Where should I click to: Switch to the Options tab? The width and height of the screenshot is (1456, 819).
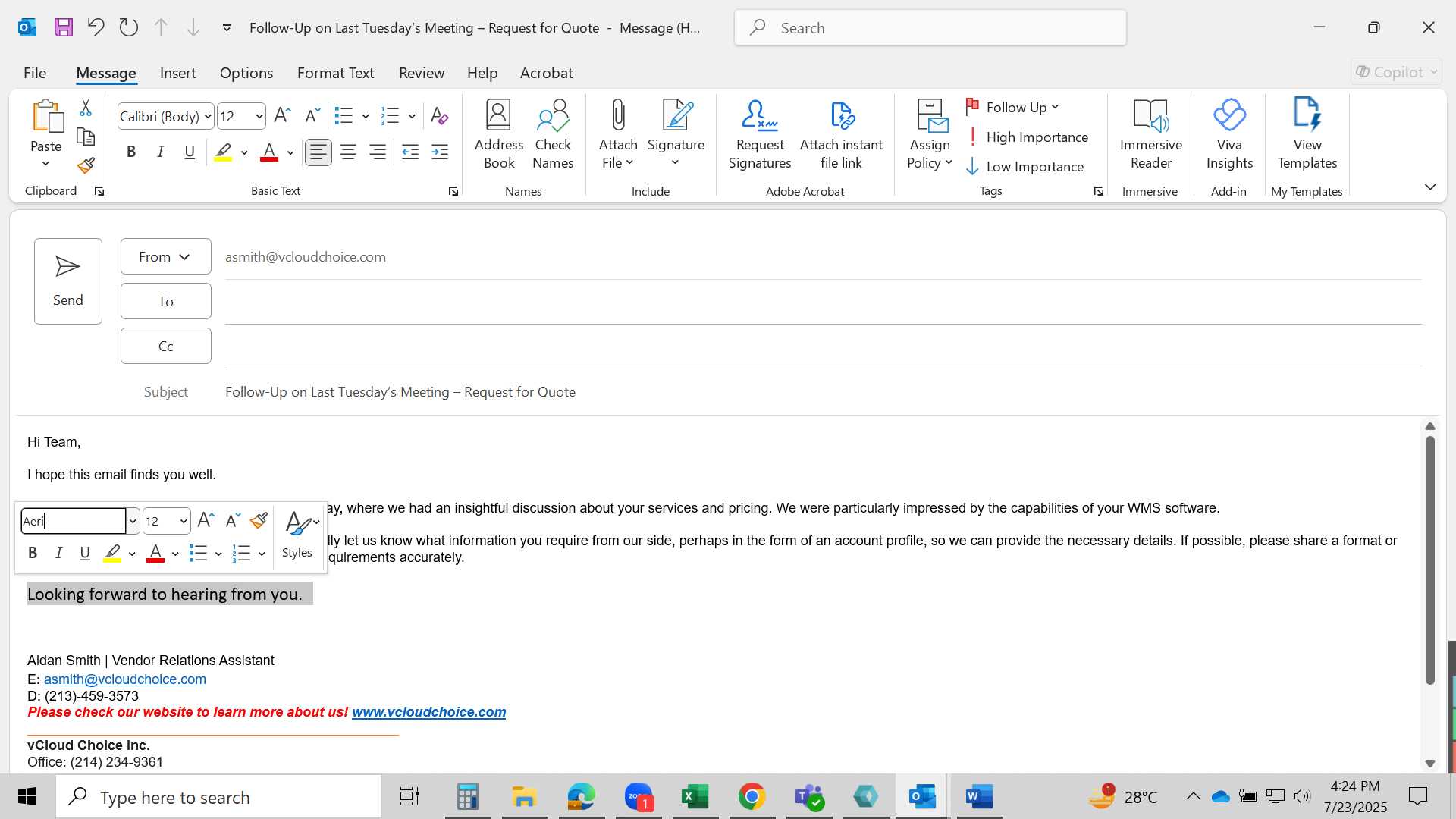(x=246, y=73)
